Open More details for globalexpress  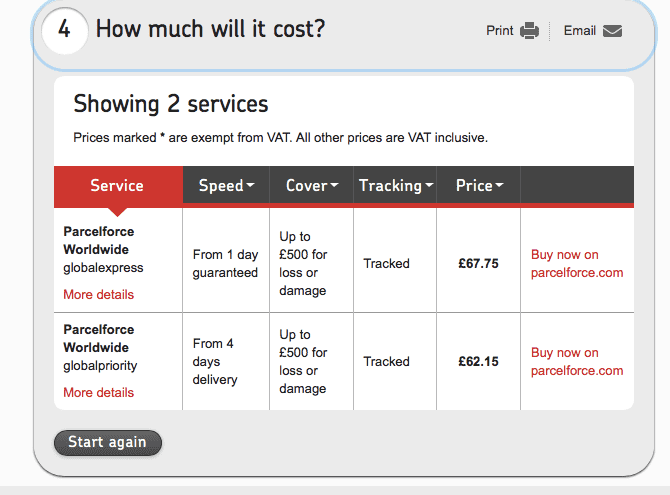98,294
